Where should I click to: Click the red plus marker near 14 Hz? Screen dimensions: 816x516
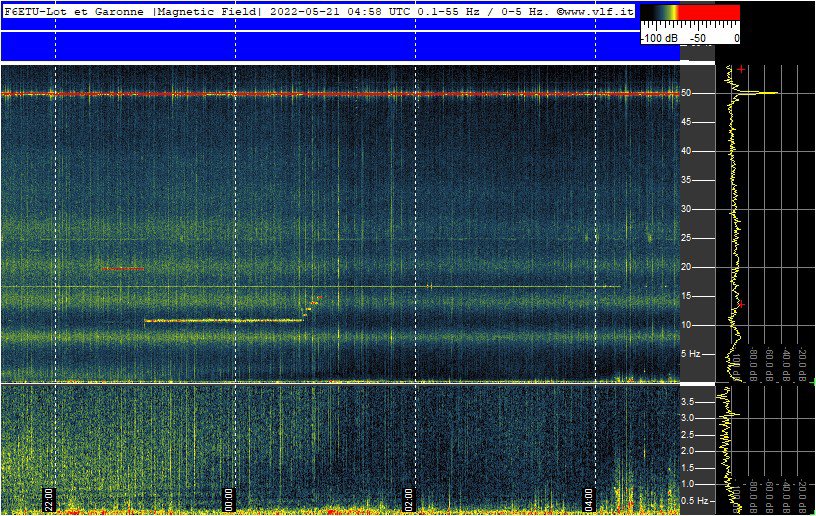coord(741,304)
